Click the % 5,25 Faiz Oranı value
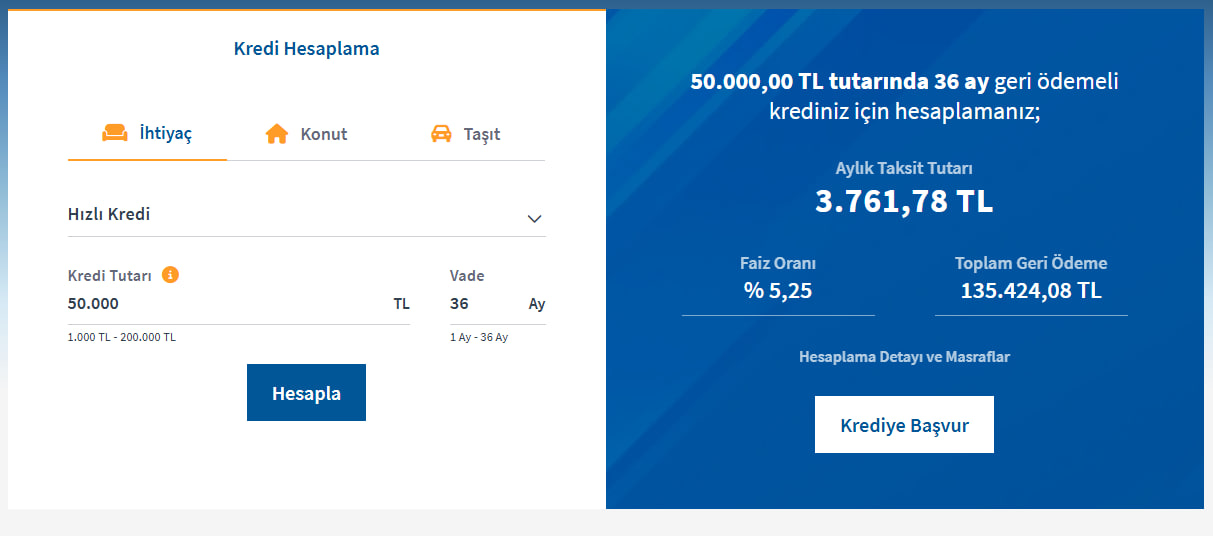The height and width of the screenshot is (536, 1213). coord(778,291)
